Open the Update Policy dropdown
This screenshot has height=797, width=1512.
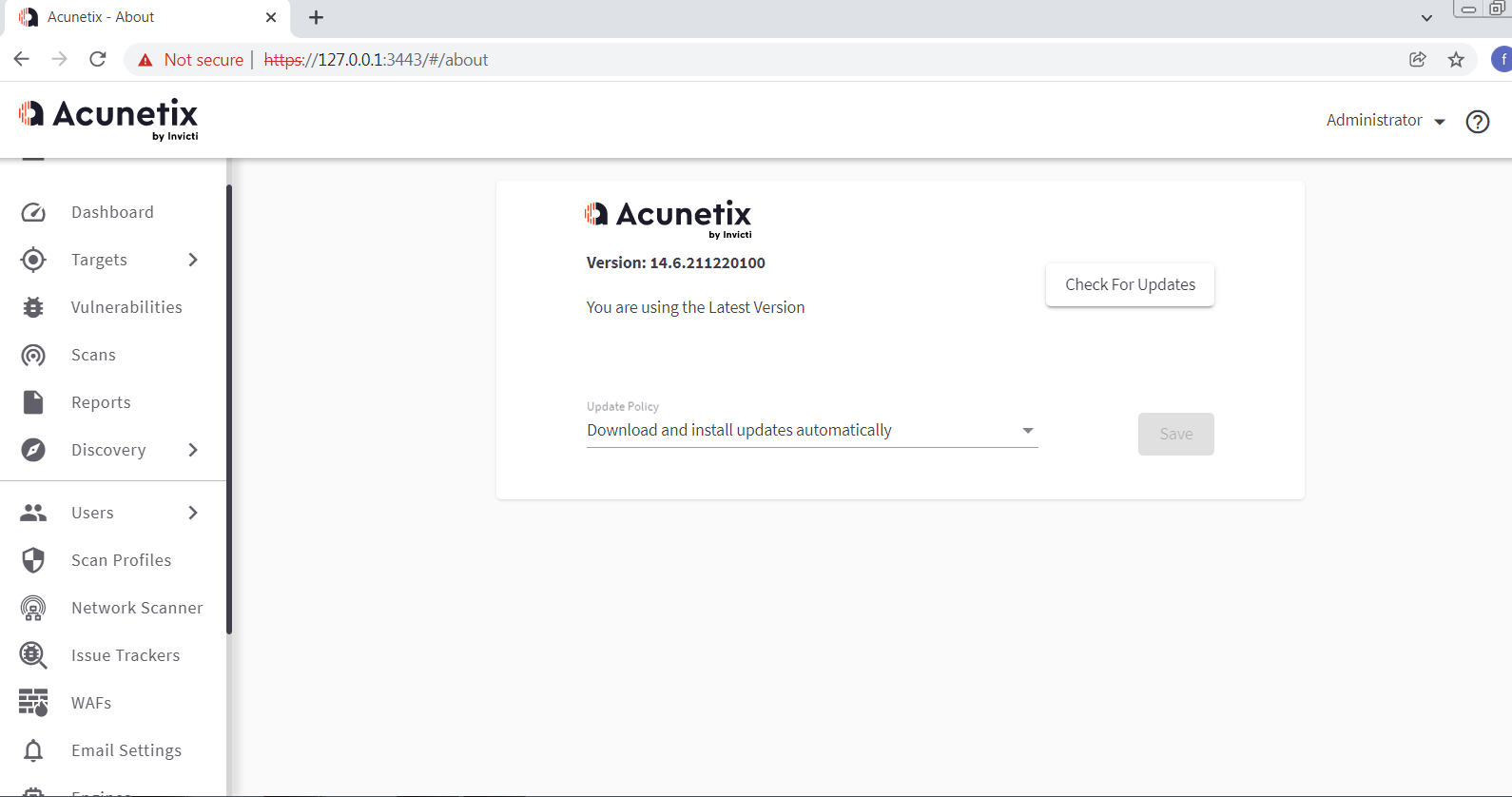click(811, 431)
